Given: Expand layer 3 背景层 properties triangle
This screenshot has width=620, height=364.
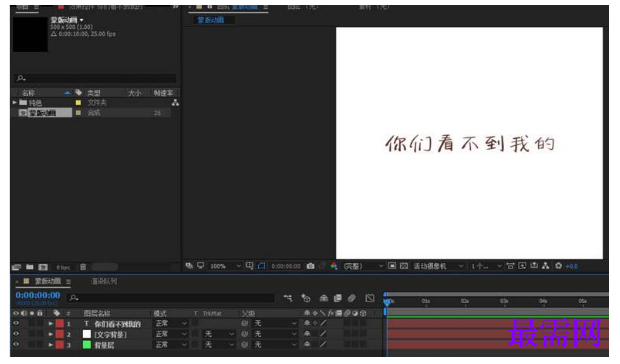Looking at the screenshot, I should tap(51, 345).
